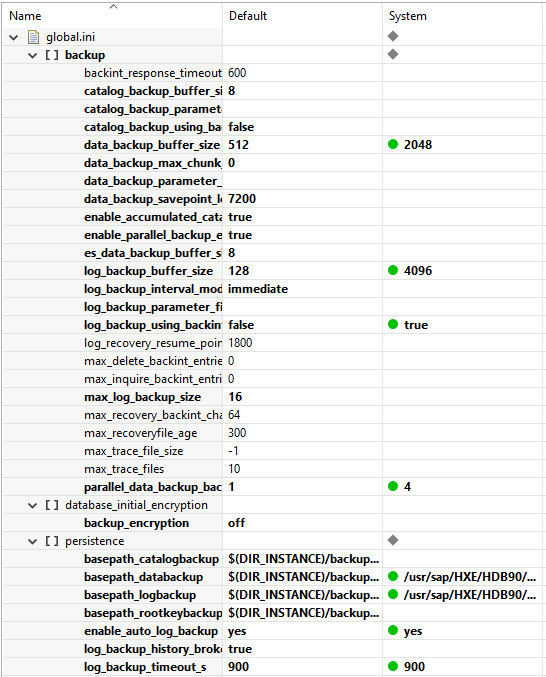This screenshot has width=546, height=677.
Task: Click green indicator beside parallel_data_backup value 4
Action: 393,486
